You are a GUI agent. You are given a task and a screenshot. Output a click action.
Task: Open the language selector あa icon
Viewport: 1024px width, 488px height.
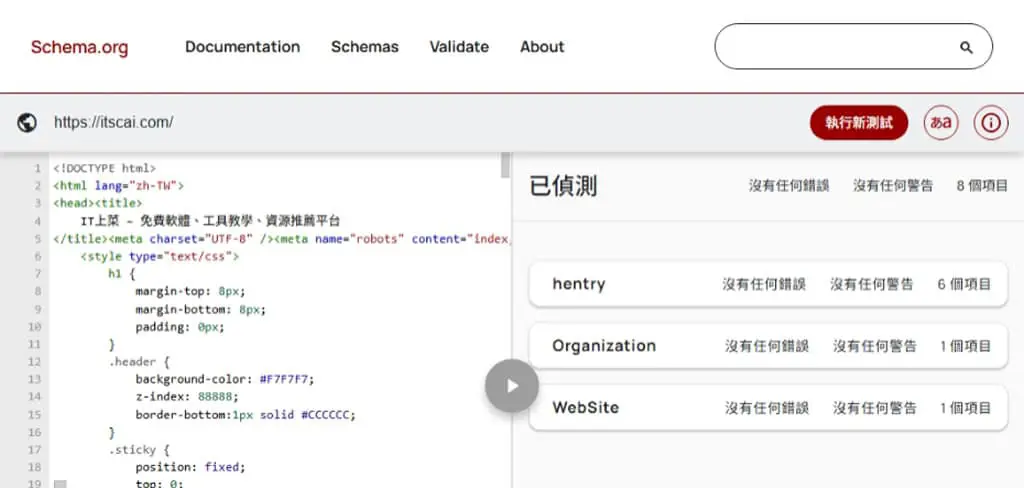click(x=940, y=122)
